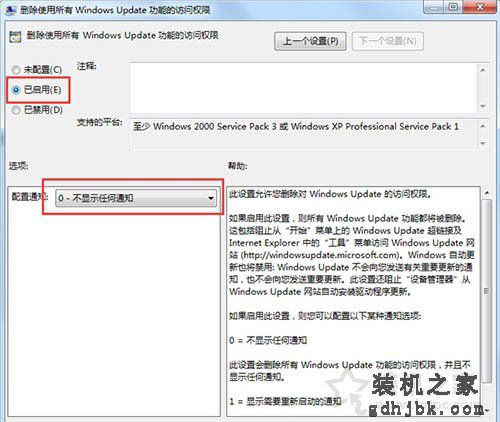Click the comment box scroll up arrow
Screen dimensions: 500x422
click(x=483, y=70)
